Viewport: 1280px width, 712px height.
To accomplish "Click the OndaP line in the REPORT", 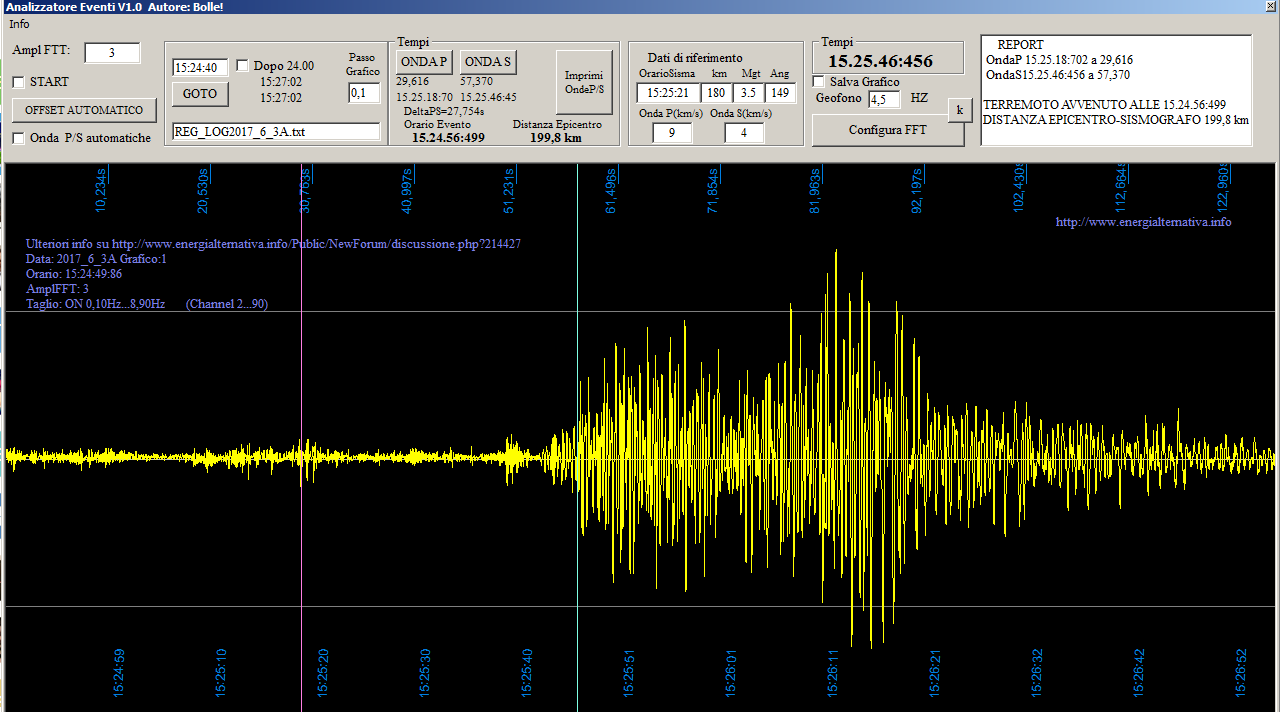I will pyautogui.click(x=1059, y=60).
